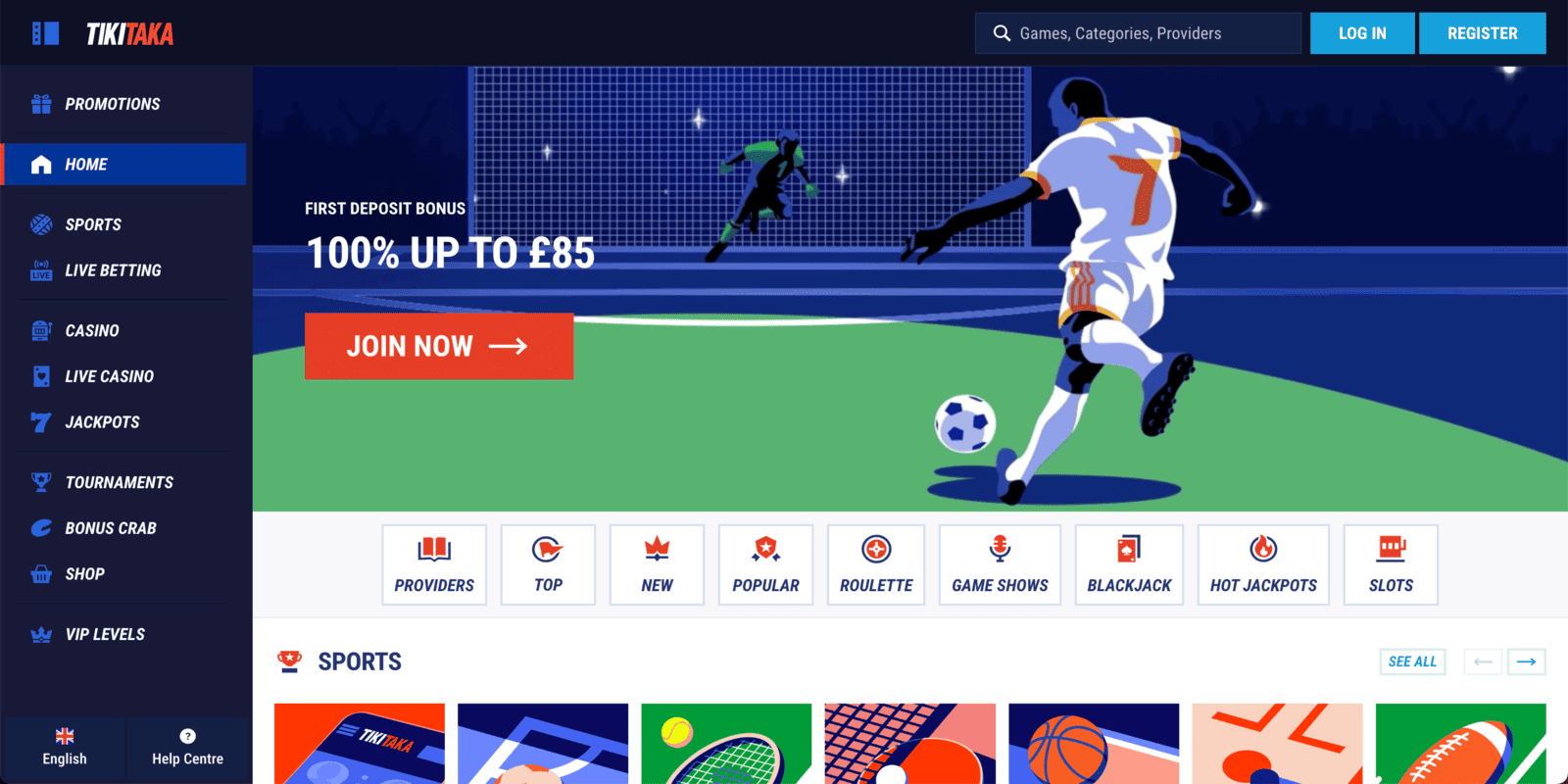Collapse sidebar using the menu toggle icon

tap(45, 33)
